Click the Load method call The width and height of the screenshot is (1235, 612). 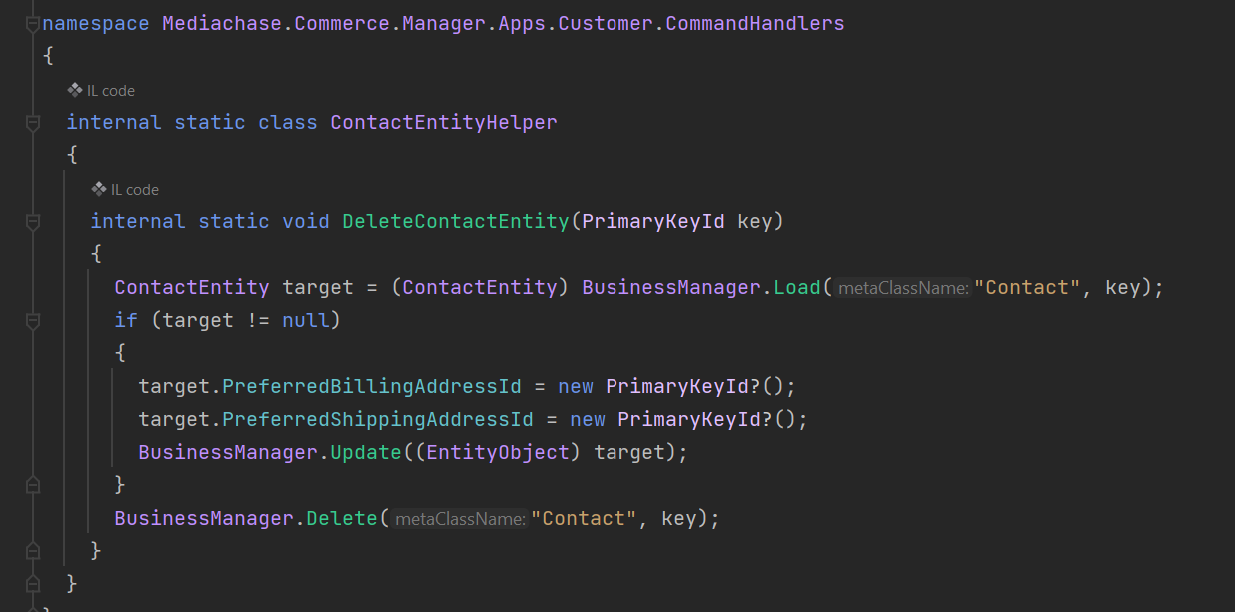tap(797, 288)
